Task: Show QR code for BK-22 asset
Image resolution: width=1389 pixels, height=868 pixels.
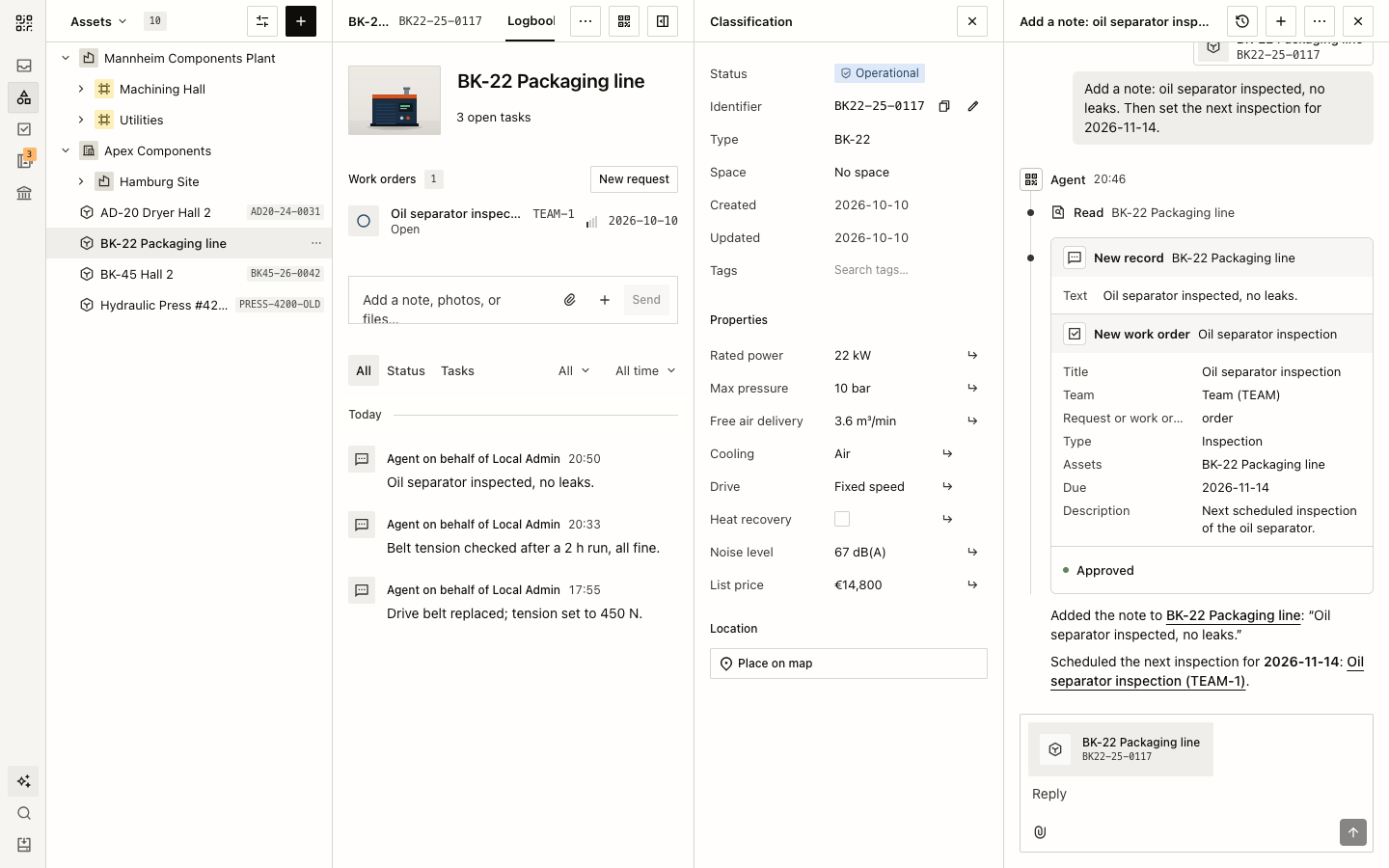Action: pos(624,21)
